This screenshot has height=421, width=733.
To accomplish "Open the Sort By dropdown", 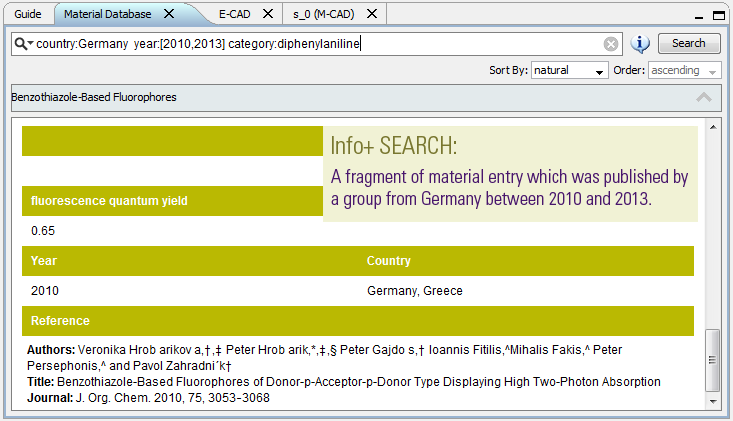I will [569, 71].
